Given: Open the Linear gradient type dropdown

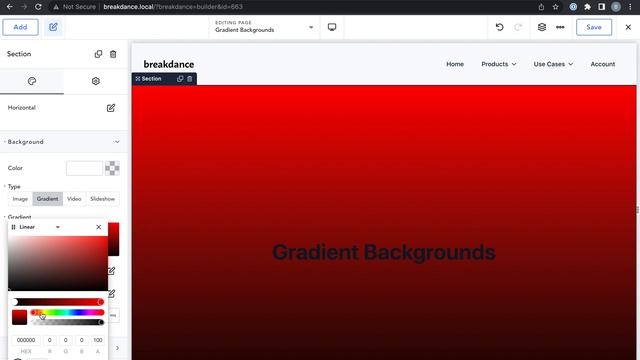Looking at the screenshot, I should click(40, 227).
